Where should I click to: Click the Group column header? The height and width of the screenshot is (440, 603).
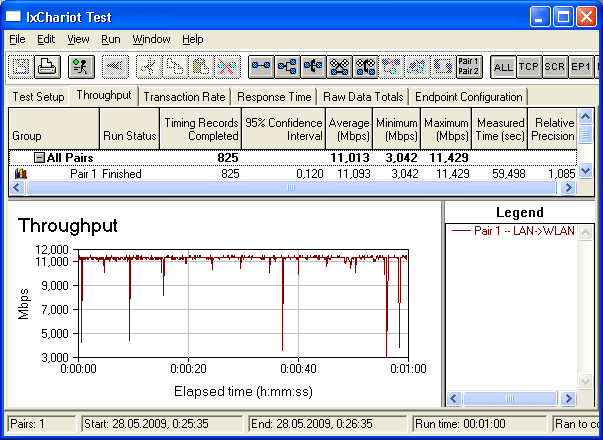(x=54, y=129)
